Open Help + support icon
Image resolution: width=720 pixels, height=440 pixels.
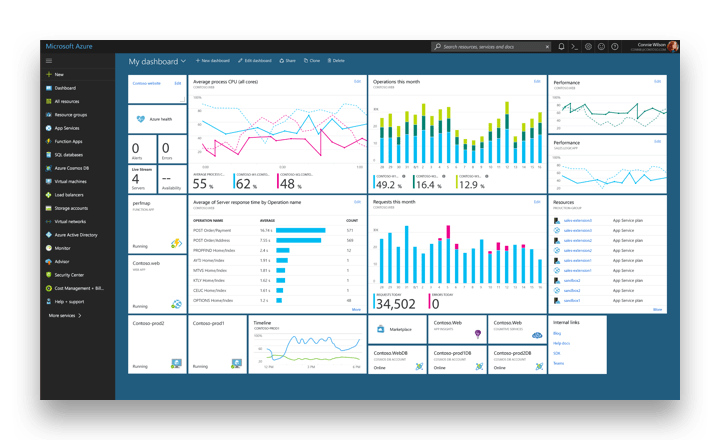click(x=49, y=301)
